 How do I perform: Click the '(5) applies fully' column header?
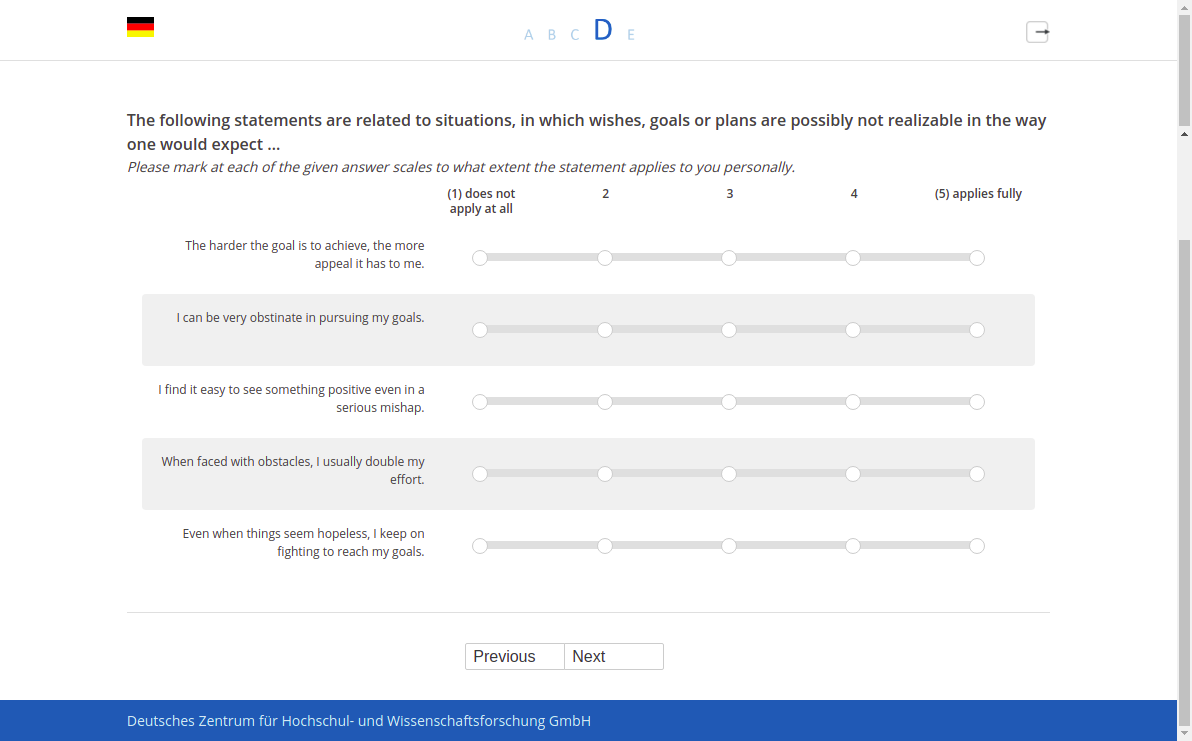(x=978, y=194)
